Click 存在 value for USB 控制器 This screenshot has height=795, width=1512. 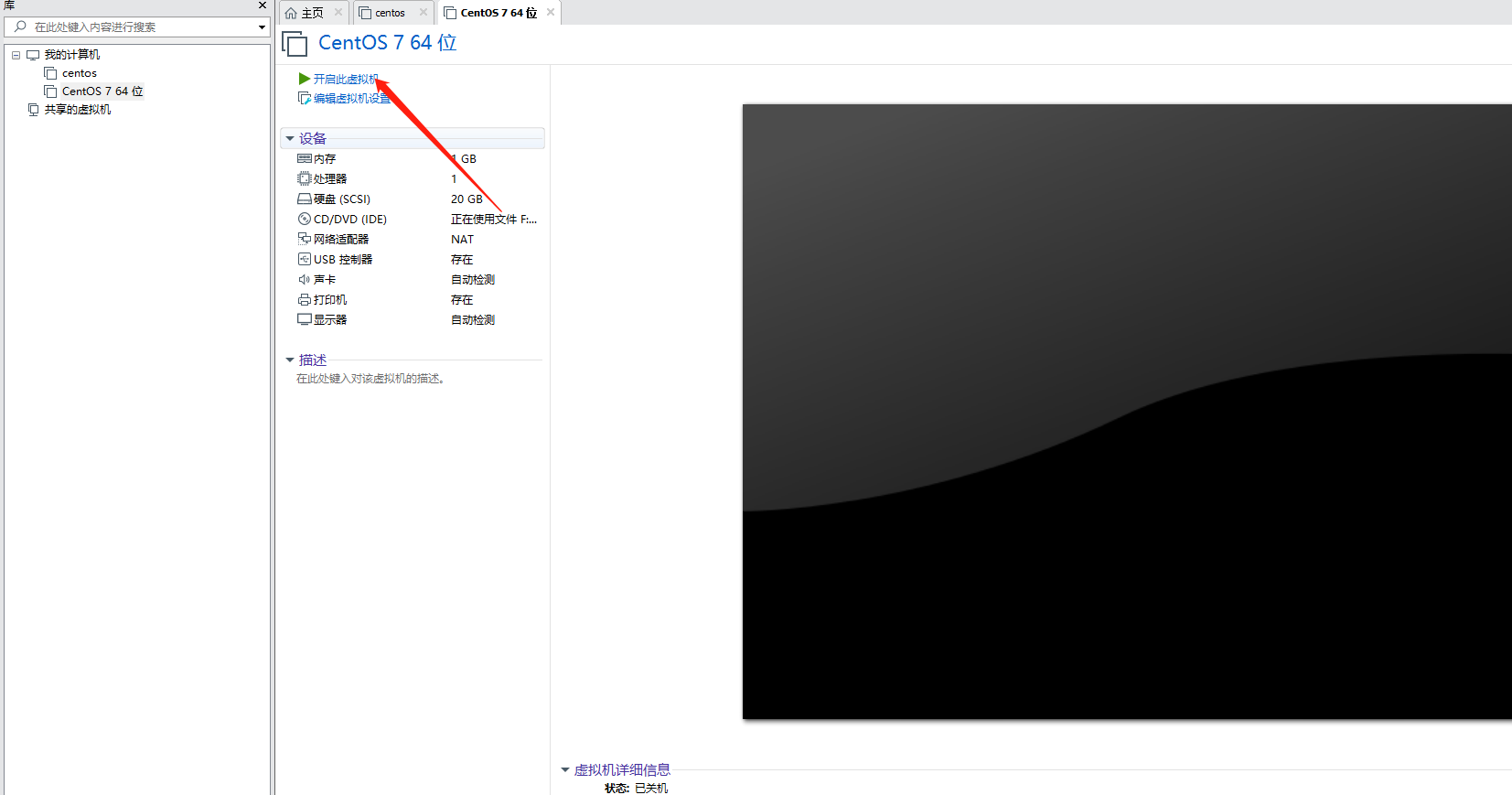click(x=462, y=259)
